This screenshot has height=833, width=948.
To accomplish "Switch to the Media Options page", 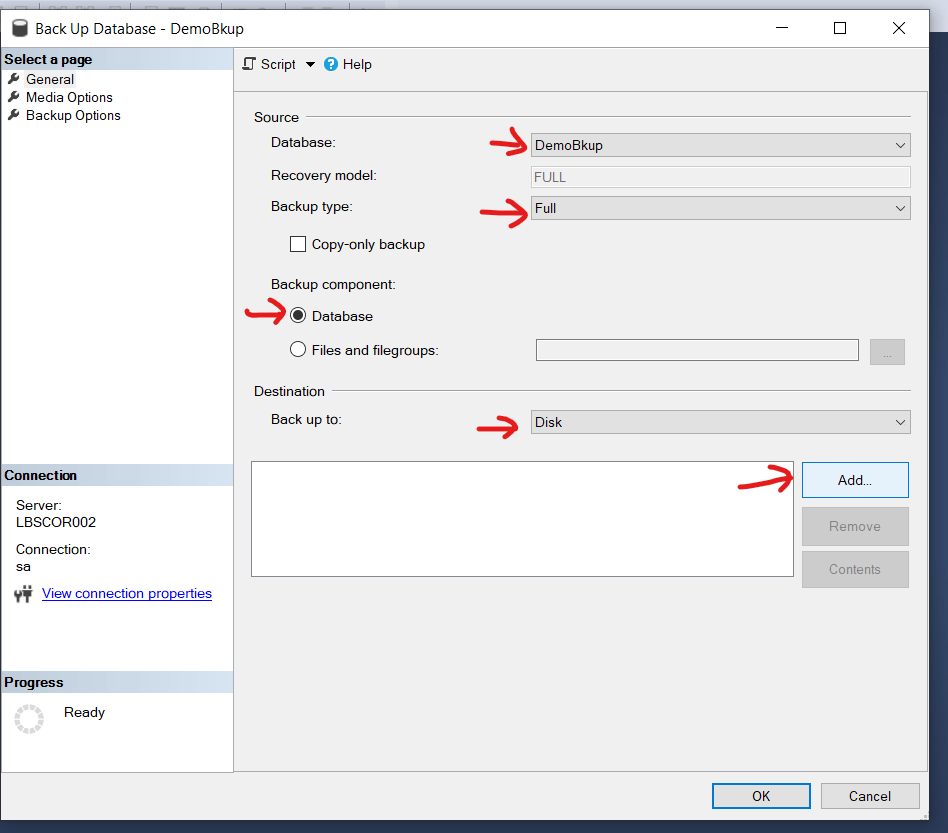I will 69,97.
